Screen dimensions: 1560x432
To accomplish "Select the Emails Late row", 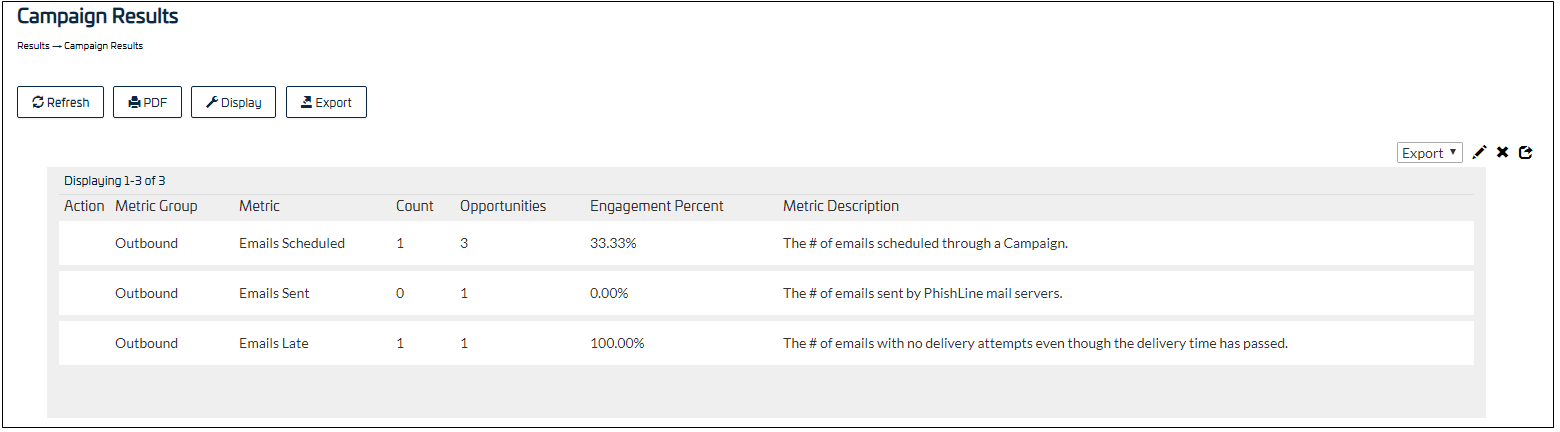I will pos(766,343).
